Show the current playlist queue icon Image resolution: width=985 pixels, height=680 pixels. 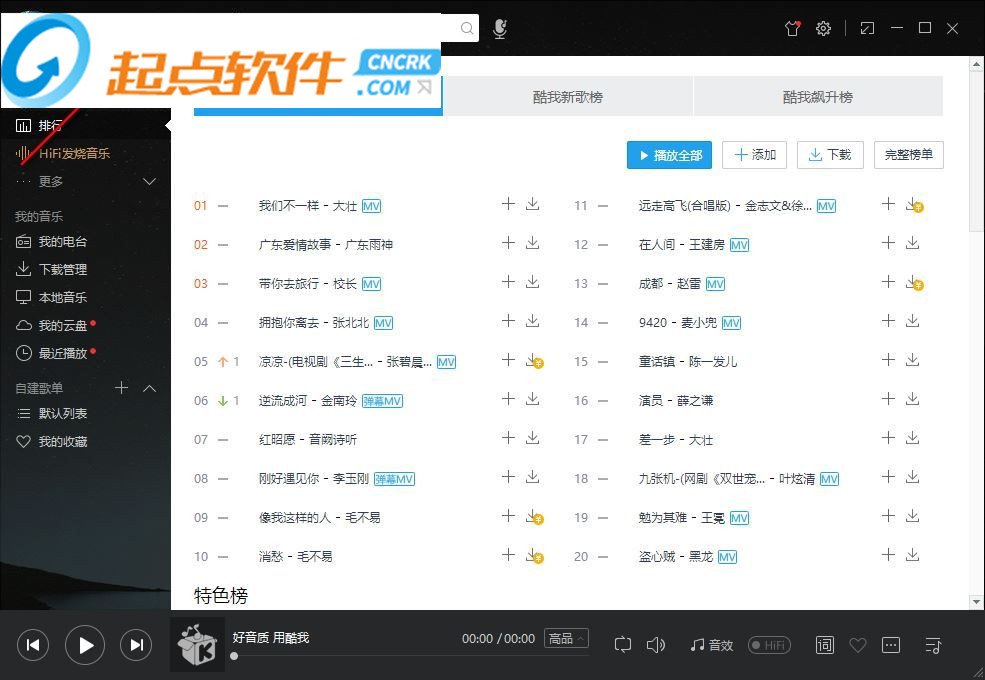click(x=933, y=645)
